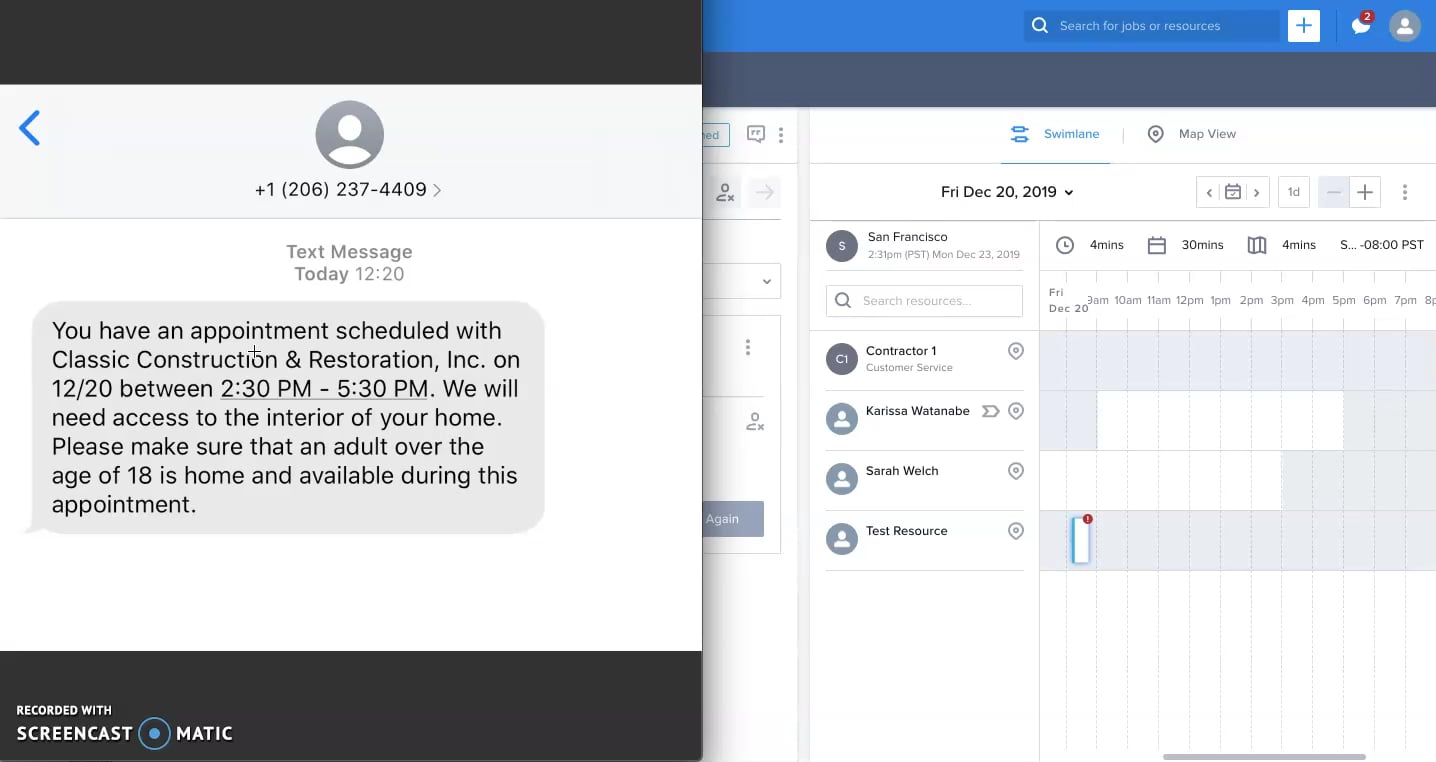This screenshot has width=1436, height=762.
Task: Click the calendar icon showing 30mins
Action: click(1157, 245)
